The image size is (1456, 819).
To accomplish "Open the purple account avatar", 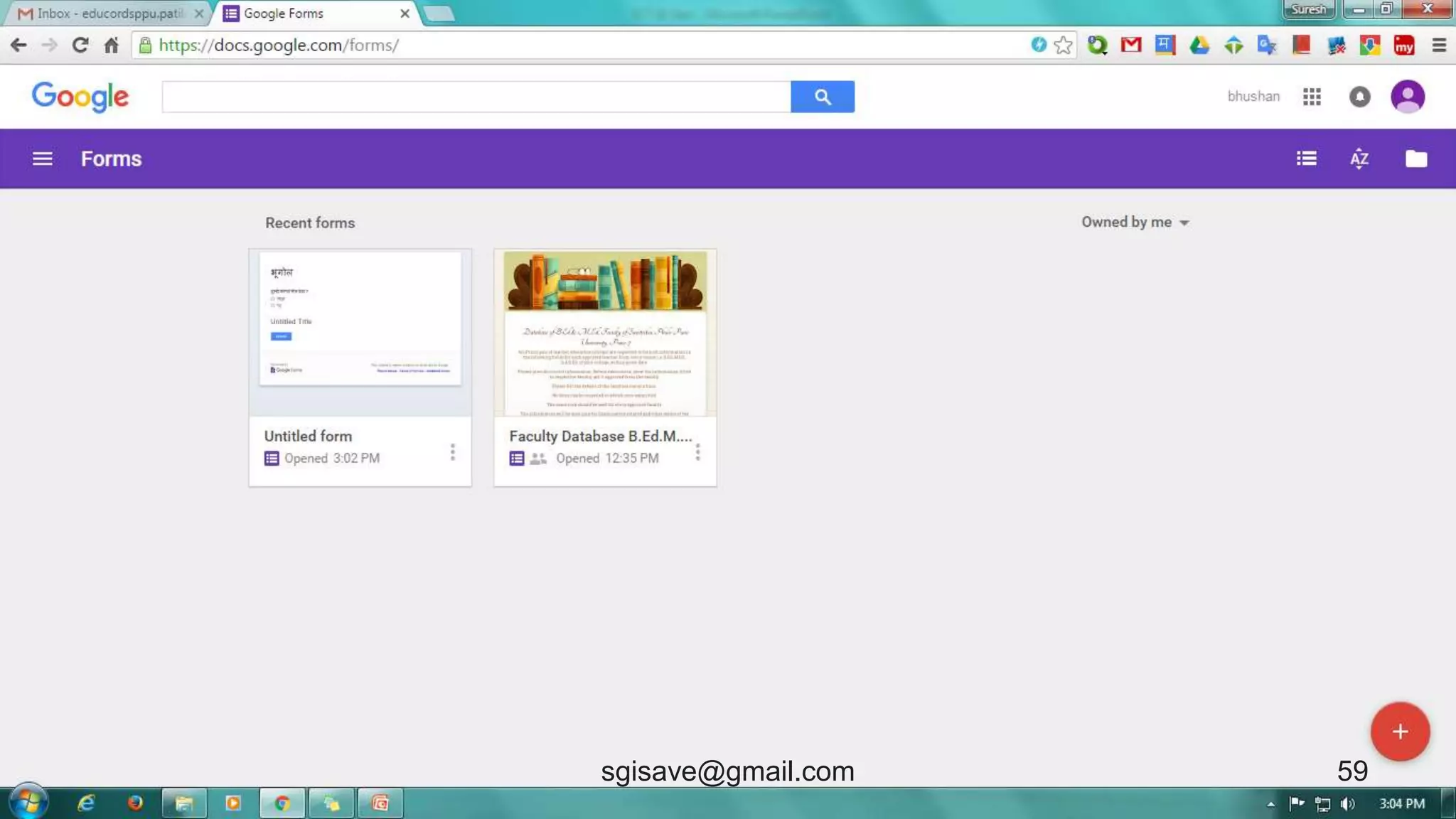I will click(1407, 97).
